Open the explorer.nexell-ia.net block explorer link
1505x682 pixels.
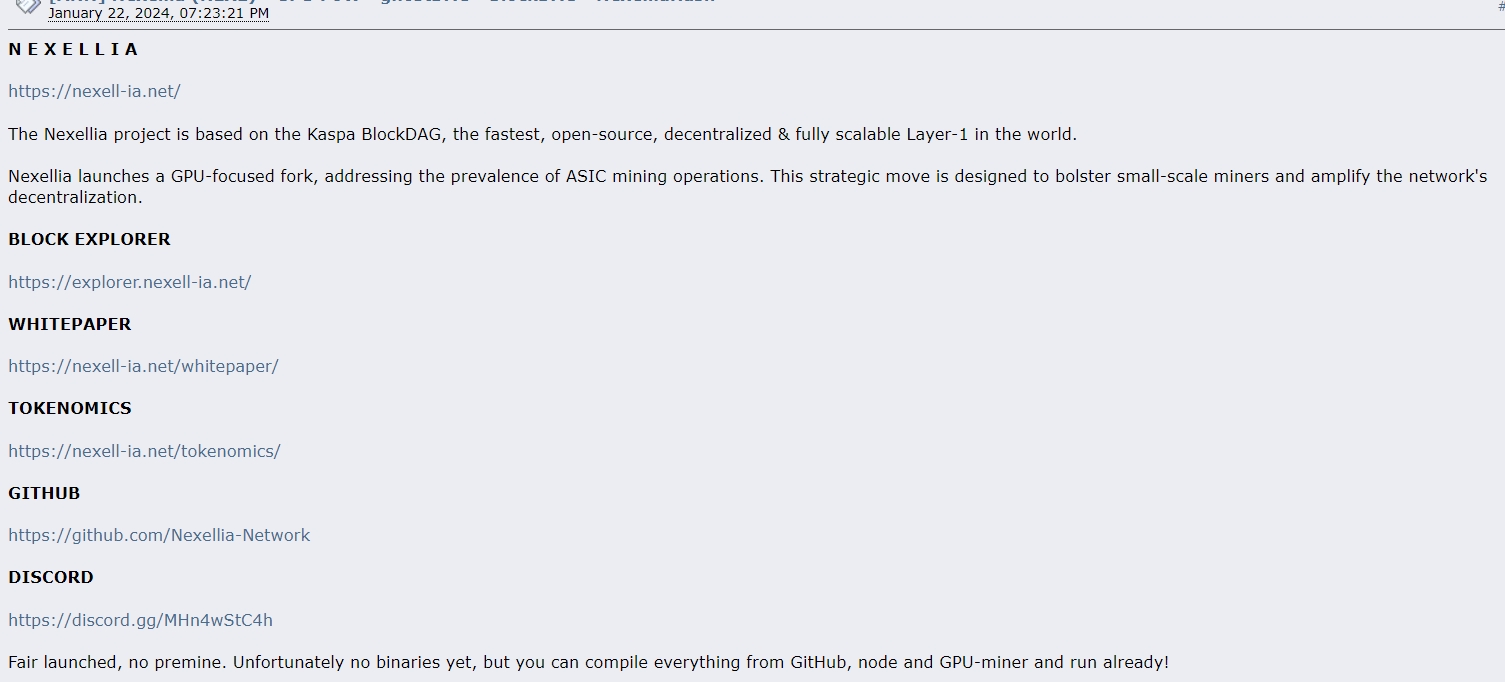(x=129, y=282)
